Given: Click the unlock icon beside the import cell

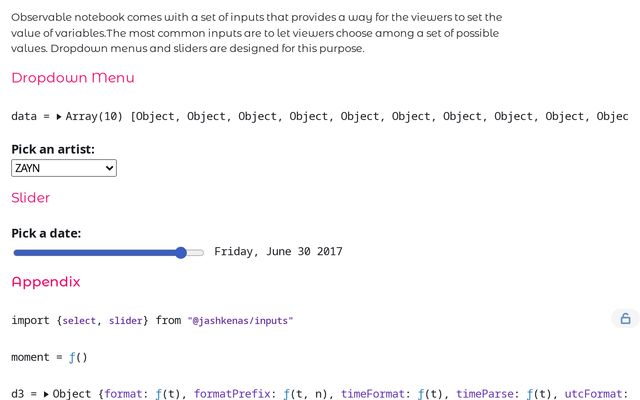Looking at the screenshot, I should (625, 319).
